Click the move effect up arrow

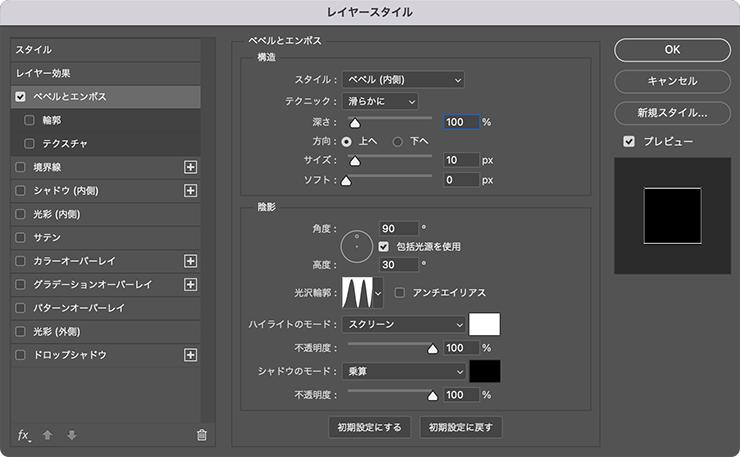[47, 435]
